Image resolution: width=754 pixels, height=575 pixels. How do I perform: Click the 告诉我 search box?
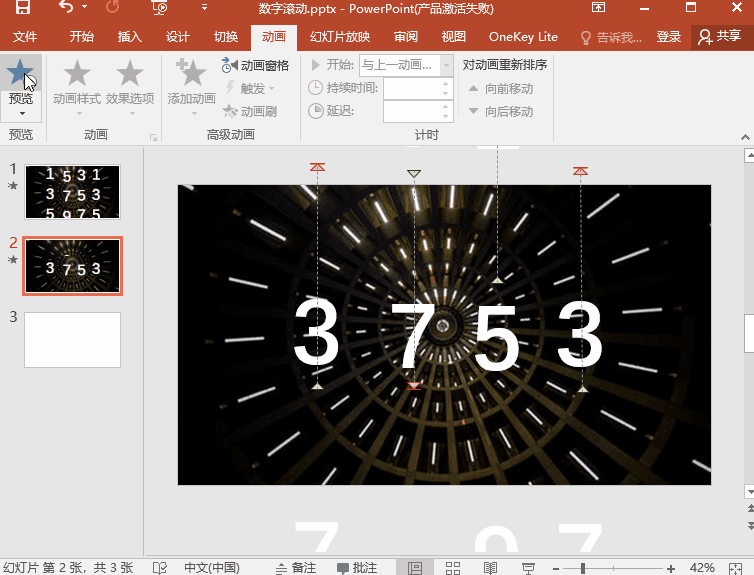click(611, 37)
